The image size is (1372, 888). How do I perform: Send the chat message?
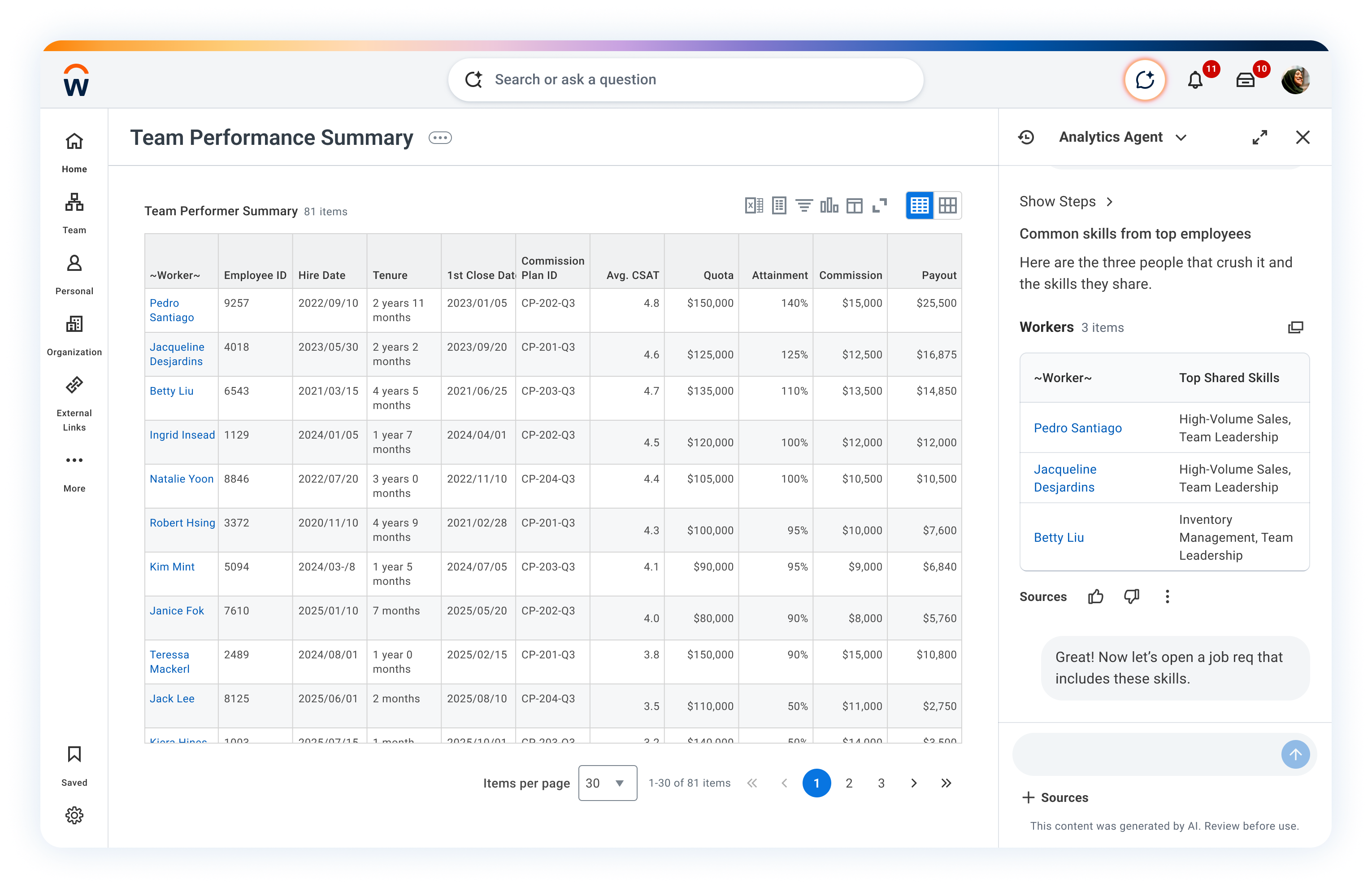(x=1295, y=754)
